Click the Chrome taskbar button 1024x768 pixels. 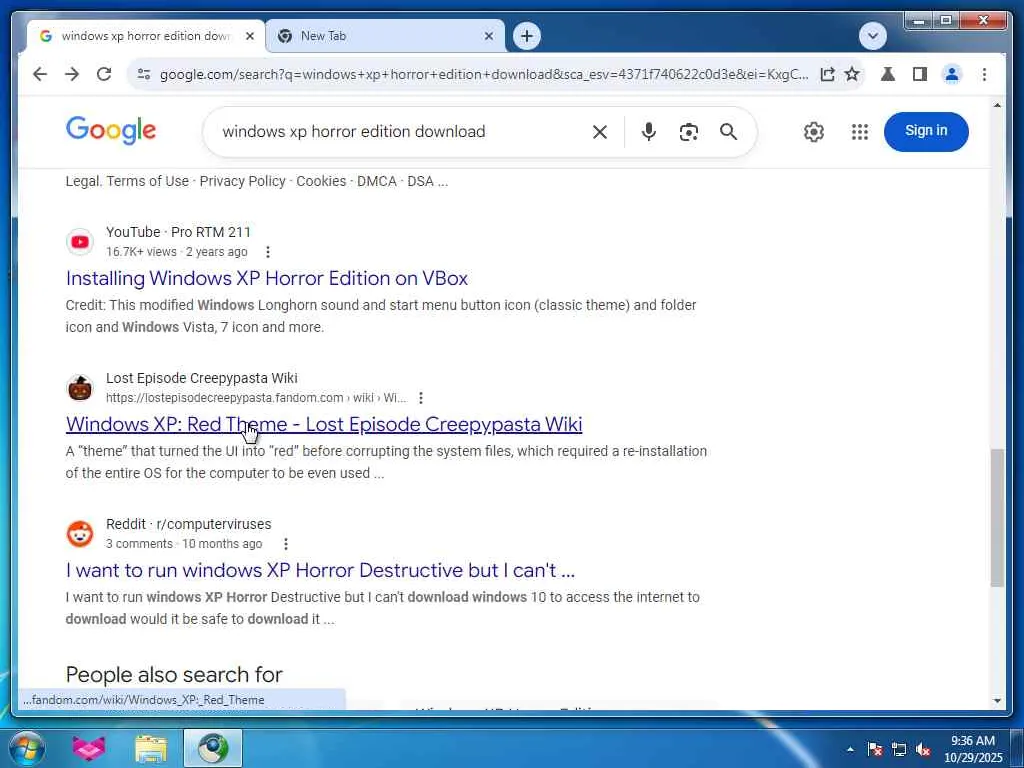click(213, 748)
